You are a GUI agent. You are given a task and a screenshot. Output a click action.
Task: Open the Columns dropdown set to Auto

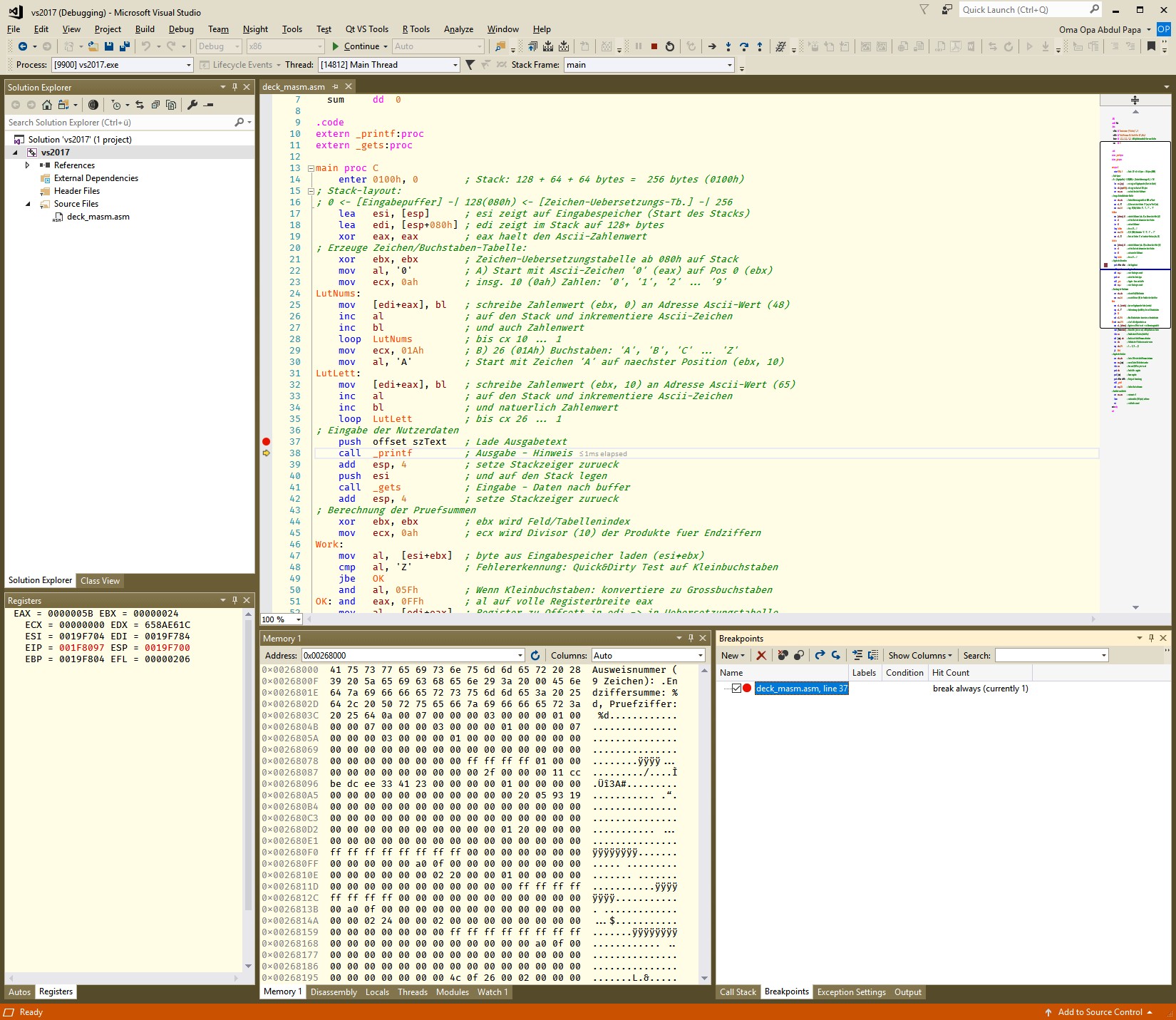[648, 655]
